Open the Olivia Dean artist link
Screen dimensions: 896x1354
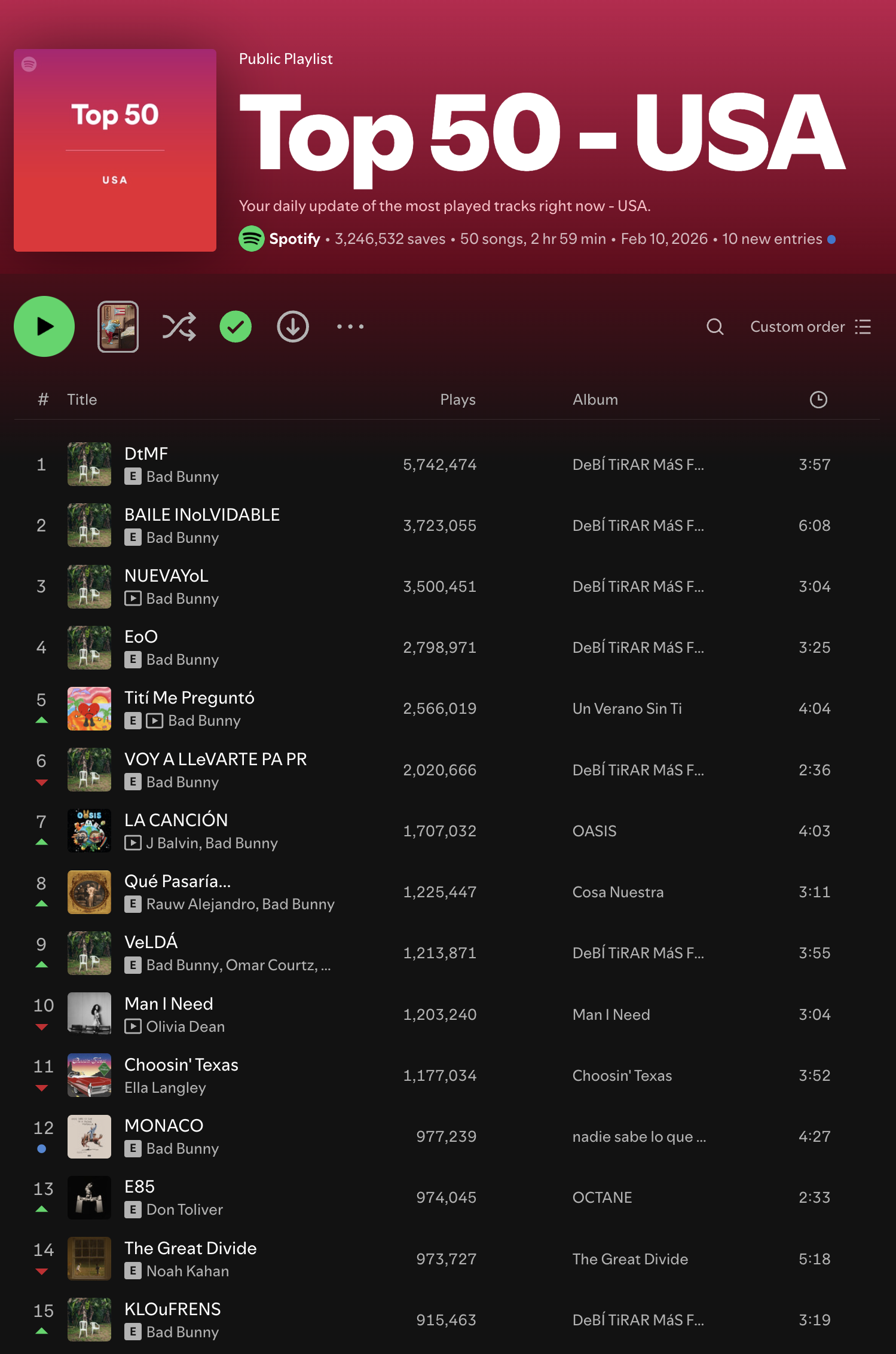point(185,1026)
